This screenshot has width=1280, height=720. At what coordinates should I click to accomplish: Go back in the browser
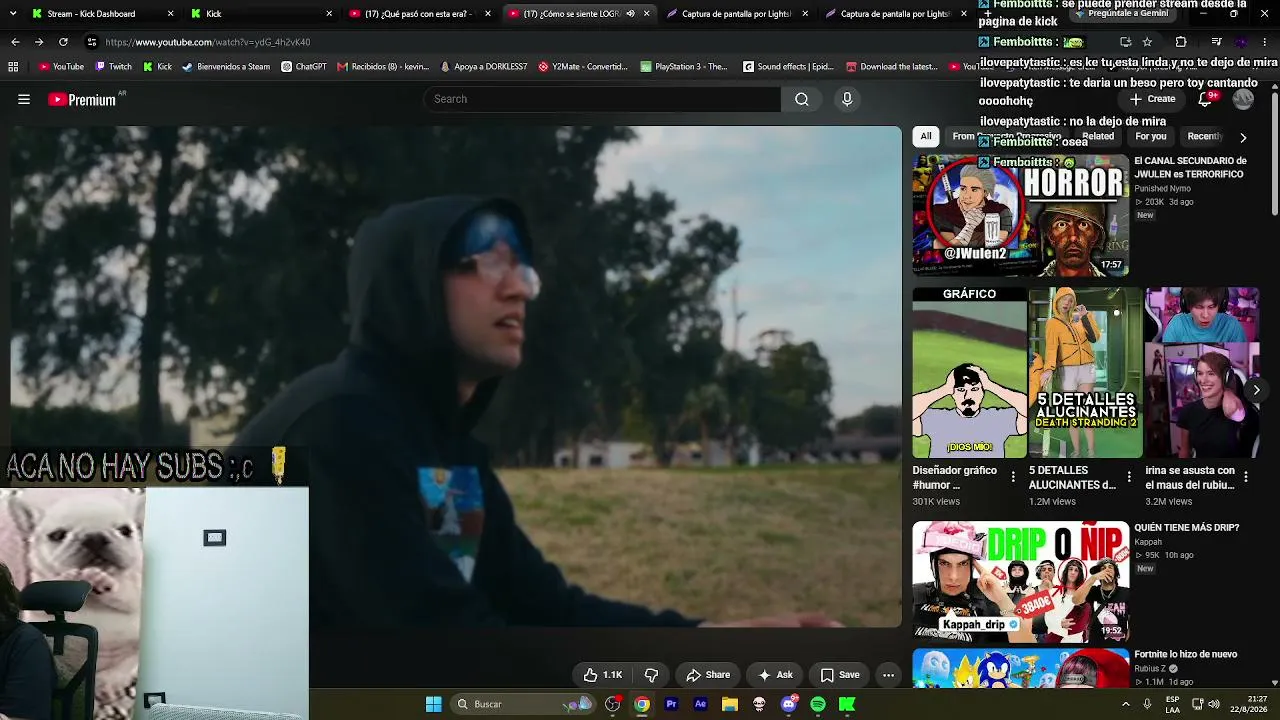[15, 42]
